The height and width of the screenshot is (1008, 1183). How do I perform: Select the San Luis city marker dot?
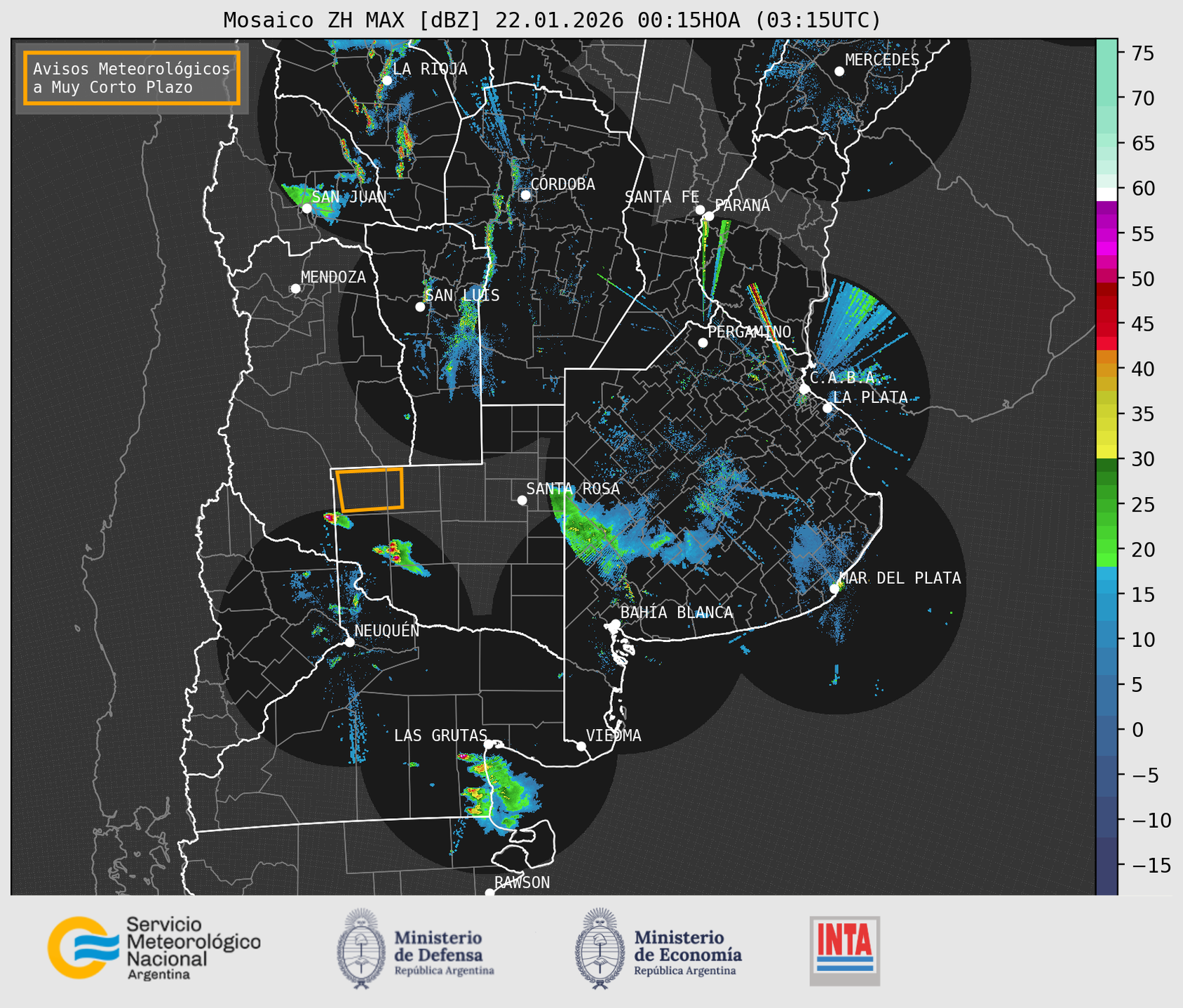pyautogui.click(x=420, y=306)
